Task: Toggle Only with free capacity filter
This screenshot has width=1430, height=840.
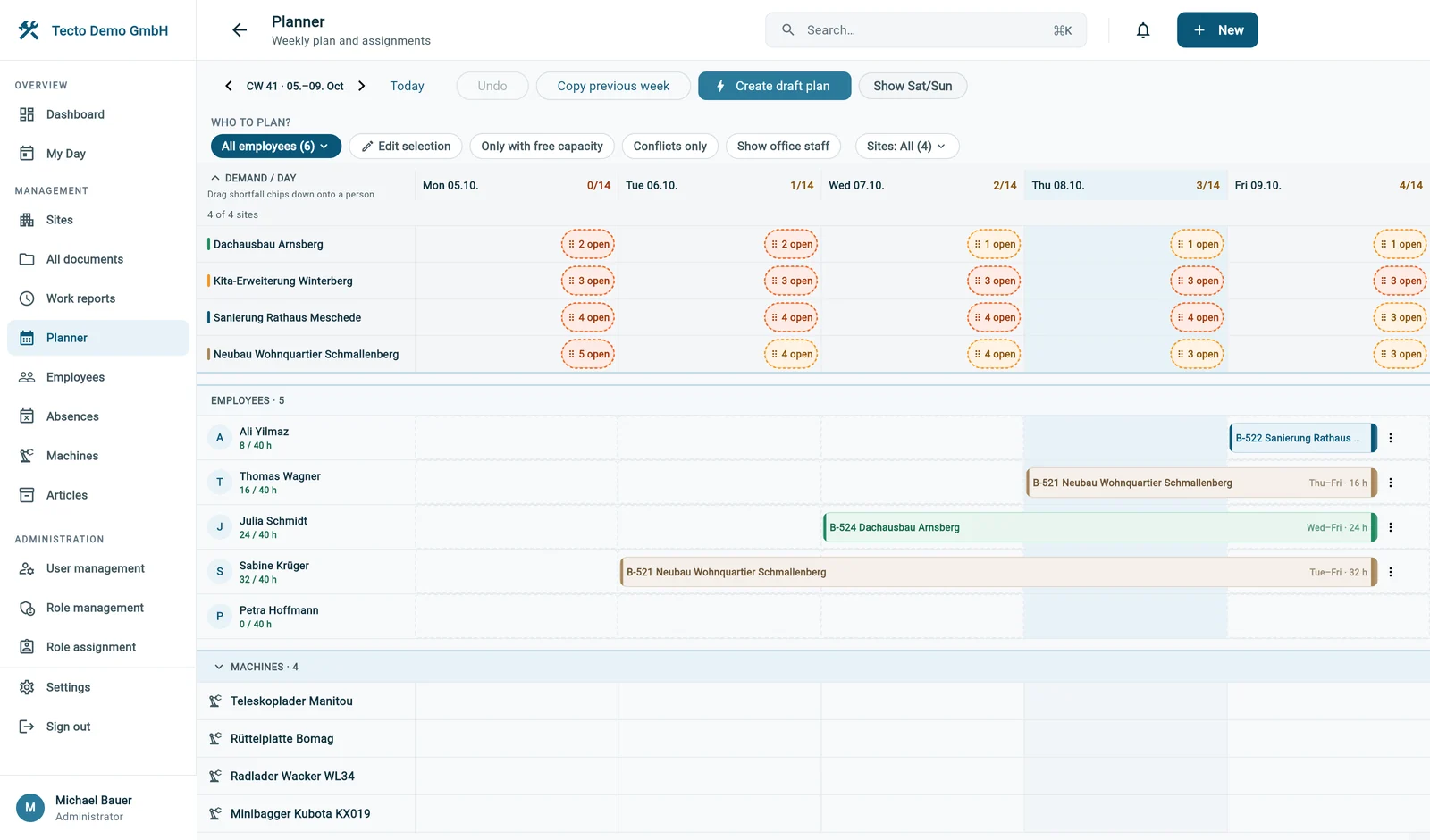Action: [x=542, y=147]
